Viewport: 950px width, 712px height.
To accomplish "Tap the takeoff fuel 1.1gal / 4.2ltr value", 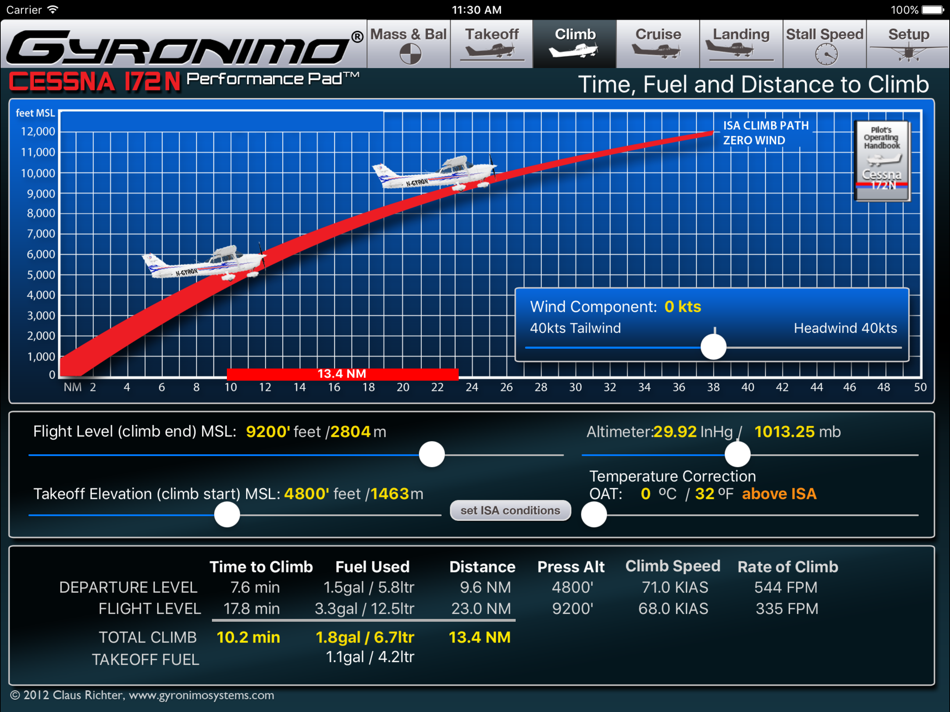I will pos(370,657).
